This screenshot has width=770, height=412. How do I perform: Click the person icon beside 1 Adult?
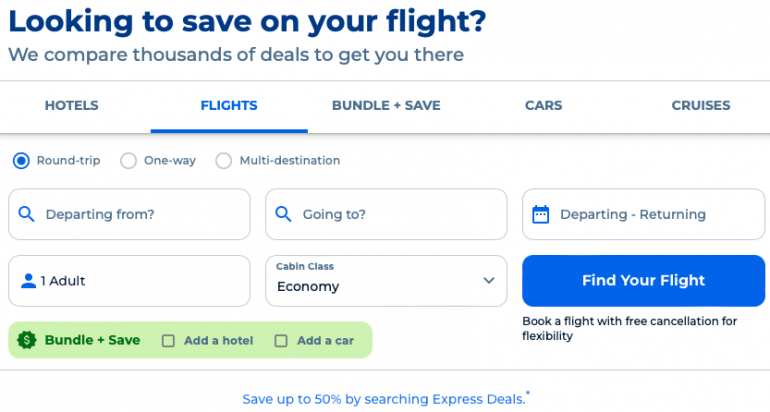point(28,281)
